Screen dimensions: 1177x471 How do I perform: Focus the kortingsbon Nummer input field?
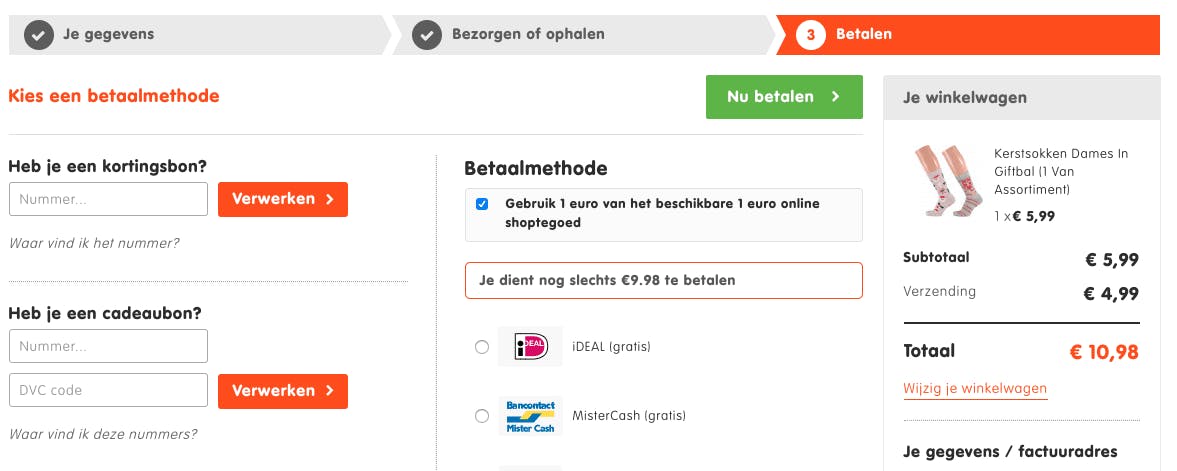coord(108,199)
